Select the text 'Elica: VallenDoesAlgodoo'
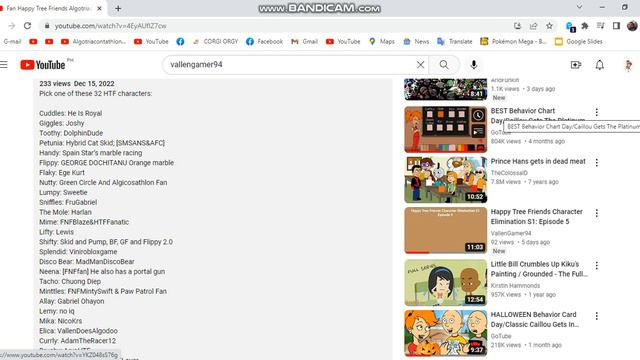The height and width of the screenshot is (360, 640). point(78,331)
